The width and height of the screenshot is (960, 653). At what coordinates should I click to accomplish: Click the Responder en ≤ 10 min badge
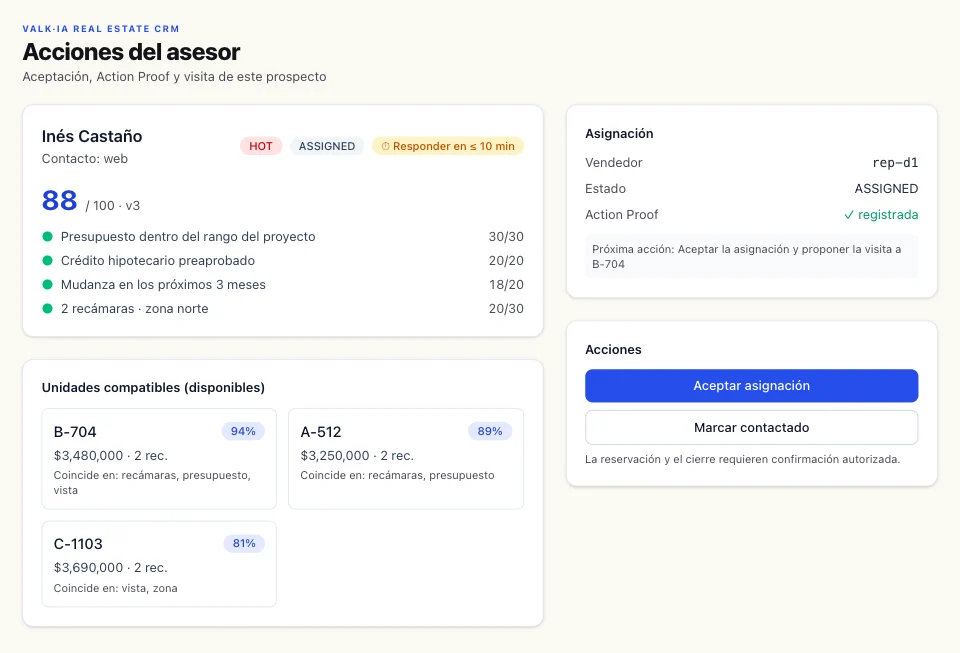448,146
